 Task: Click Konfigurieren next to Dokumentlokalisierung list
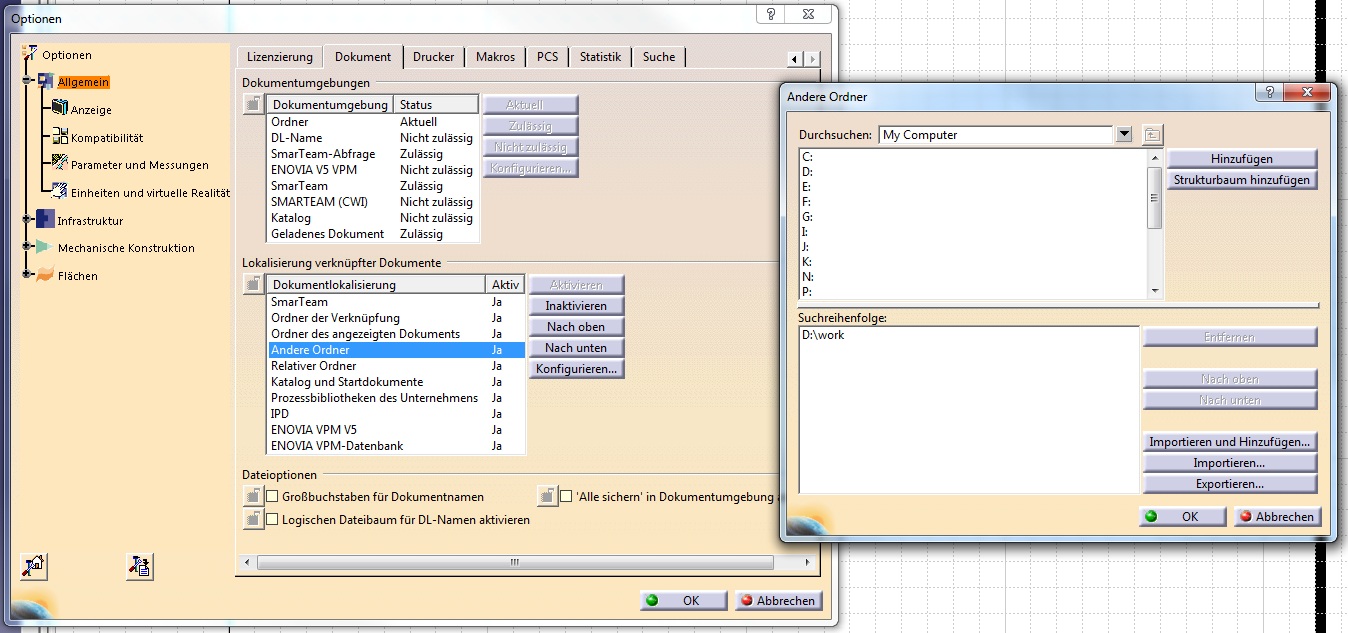tap(576, 369)
